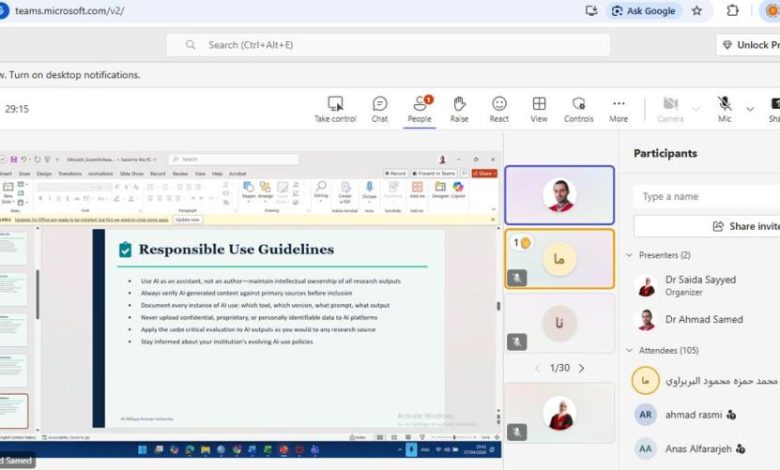Collapse the Presenters (2) section
The image size is (780, 470).
[x=630, y=255]
